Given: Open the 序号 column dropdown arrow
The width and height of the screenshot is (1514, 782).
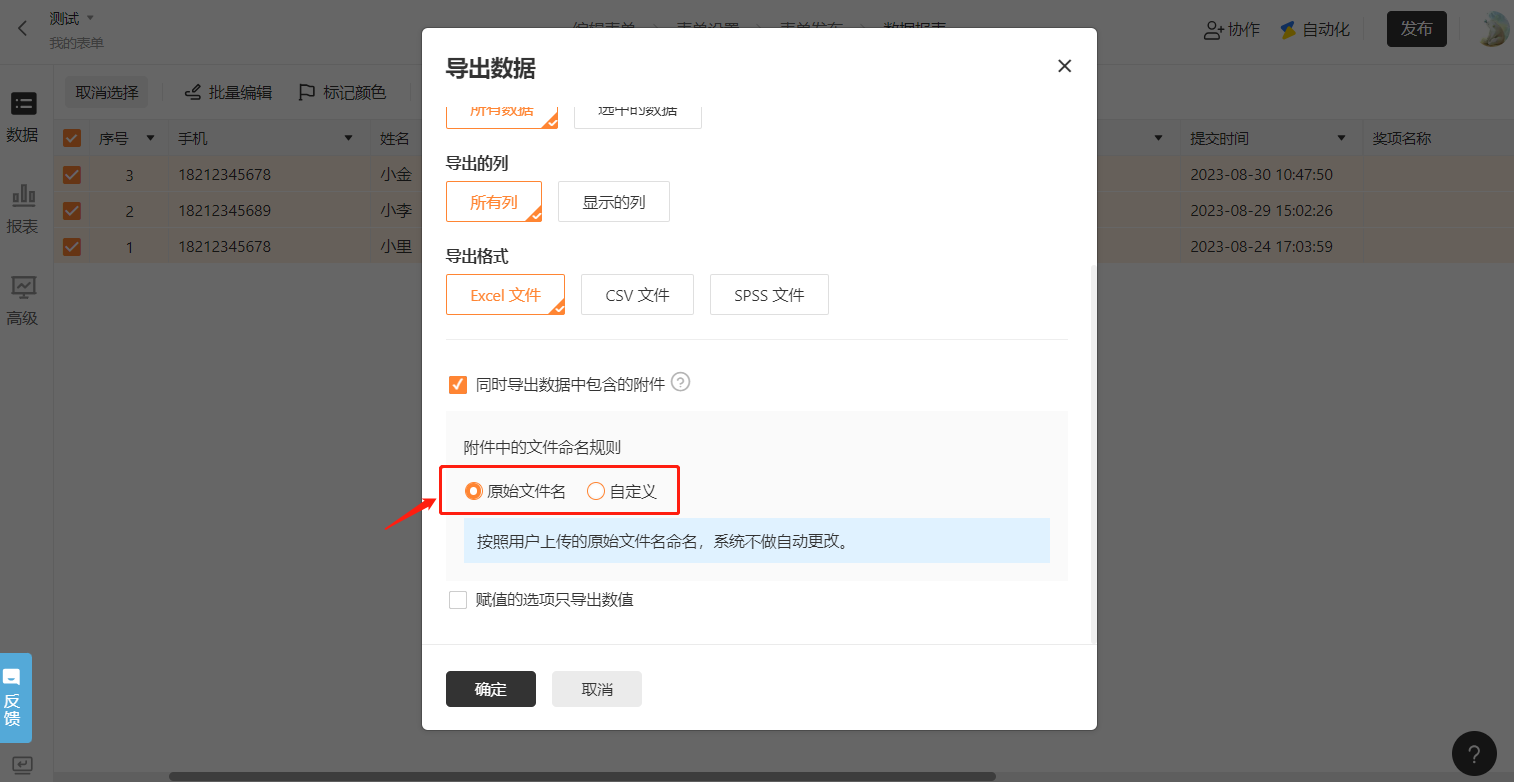Looking at the screenshot, I should click(151, 138).
